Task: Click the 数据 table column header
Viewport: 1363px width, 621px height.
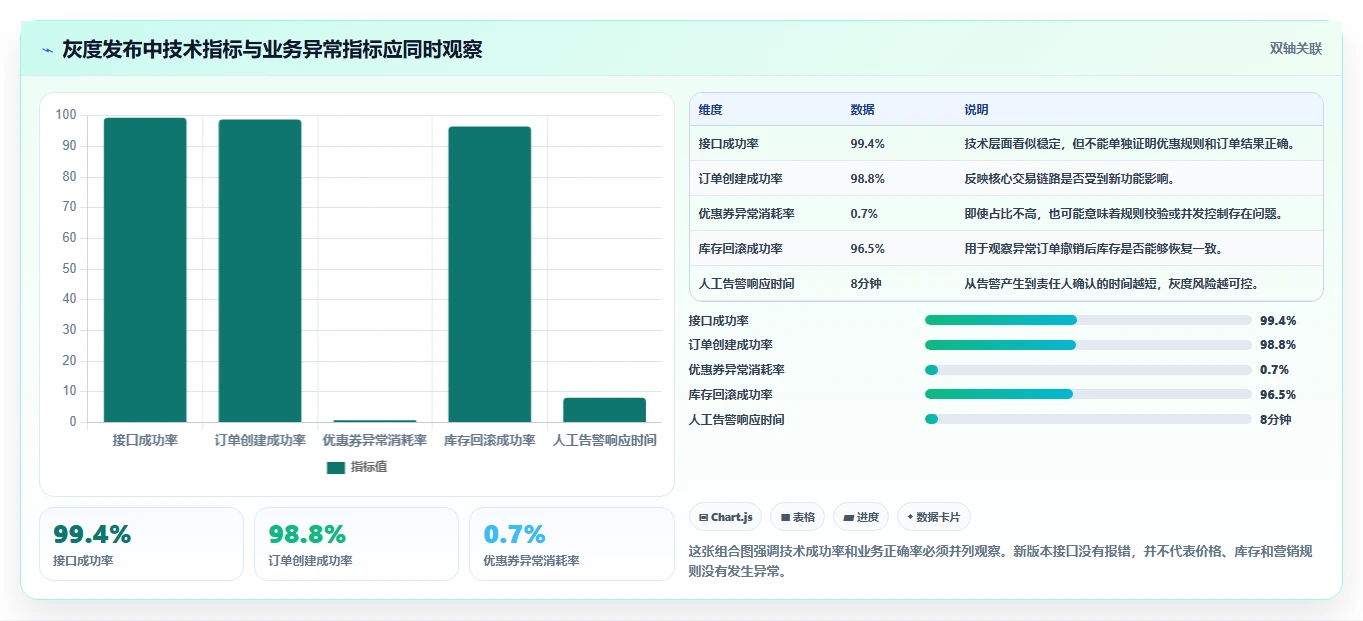Action: 862,109
